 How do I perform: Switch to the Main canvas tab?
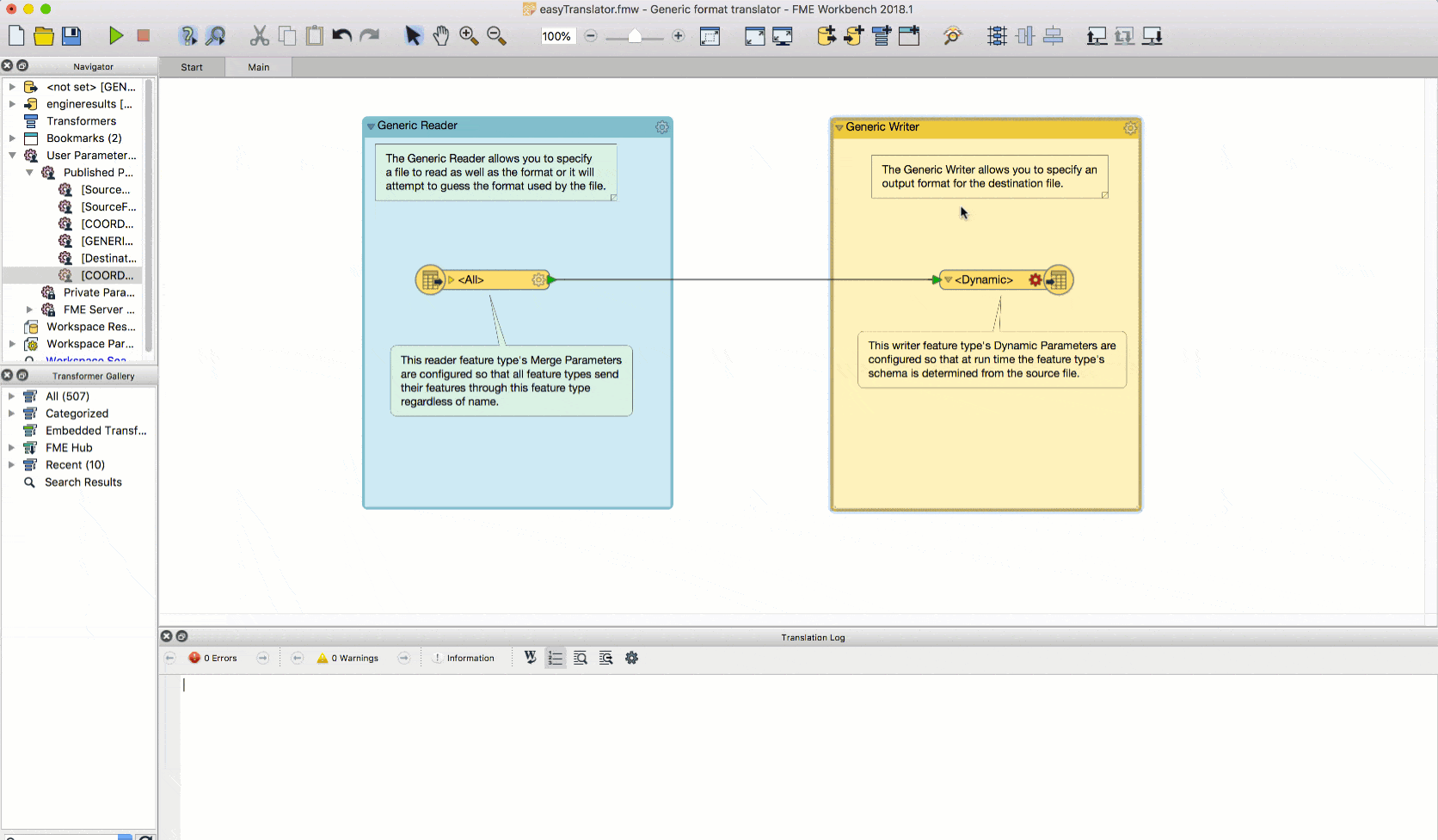[259, 67]
